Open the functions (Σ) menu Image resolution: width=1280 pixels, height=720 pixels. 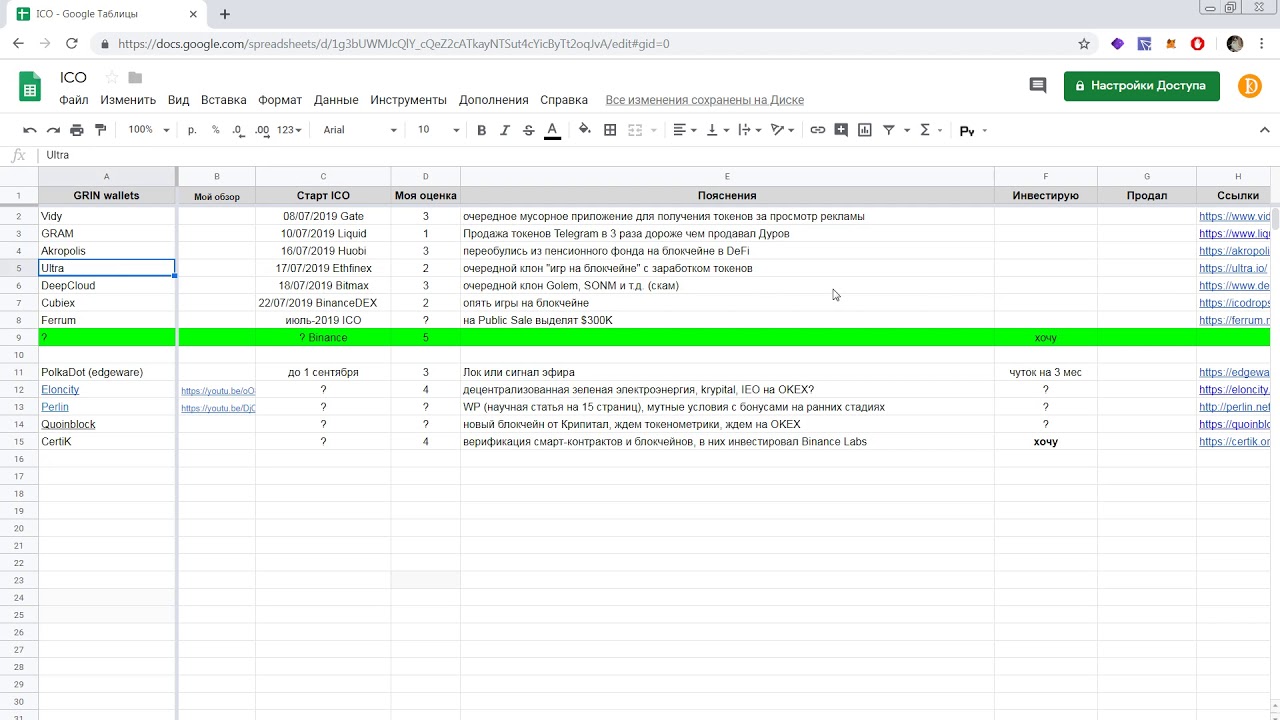[x=930, y=130]
